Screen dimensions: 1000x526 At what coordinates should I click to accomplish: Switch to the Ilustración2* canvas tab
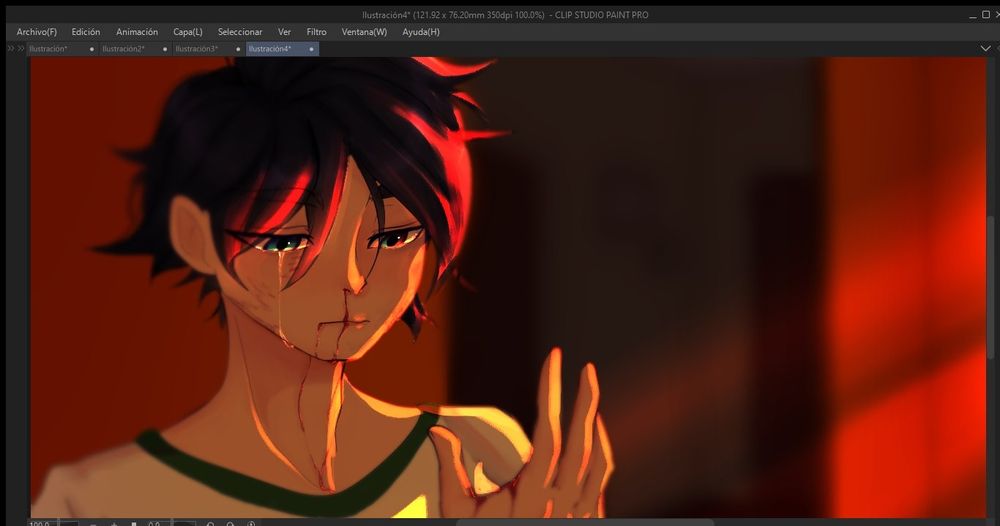[x=135, y=49]
